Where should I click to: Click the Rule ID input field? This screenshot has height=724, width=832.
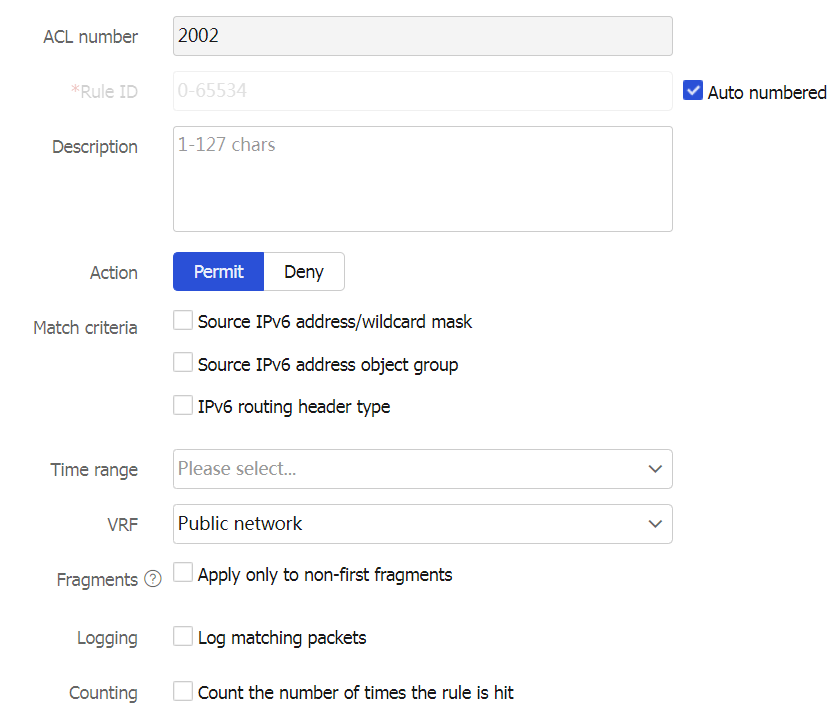(x=422, y=91)
